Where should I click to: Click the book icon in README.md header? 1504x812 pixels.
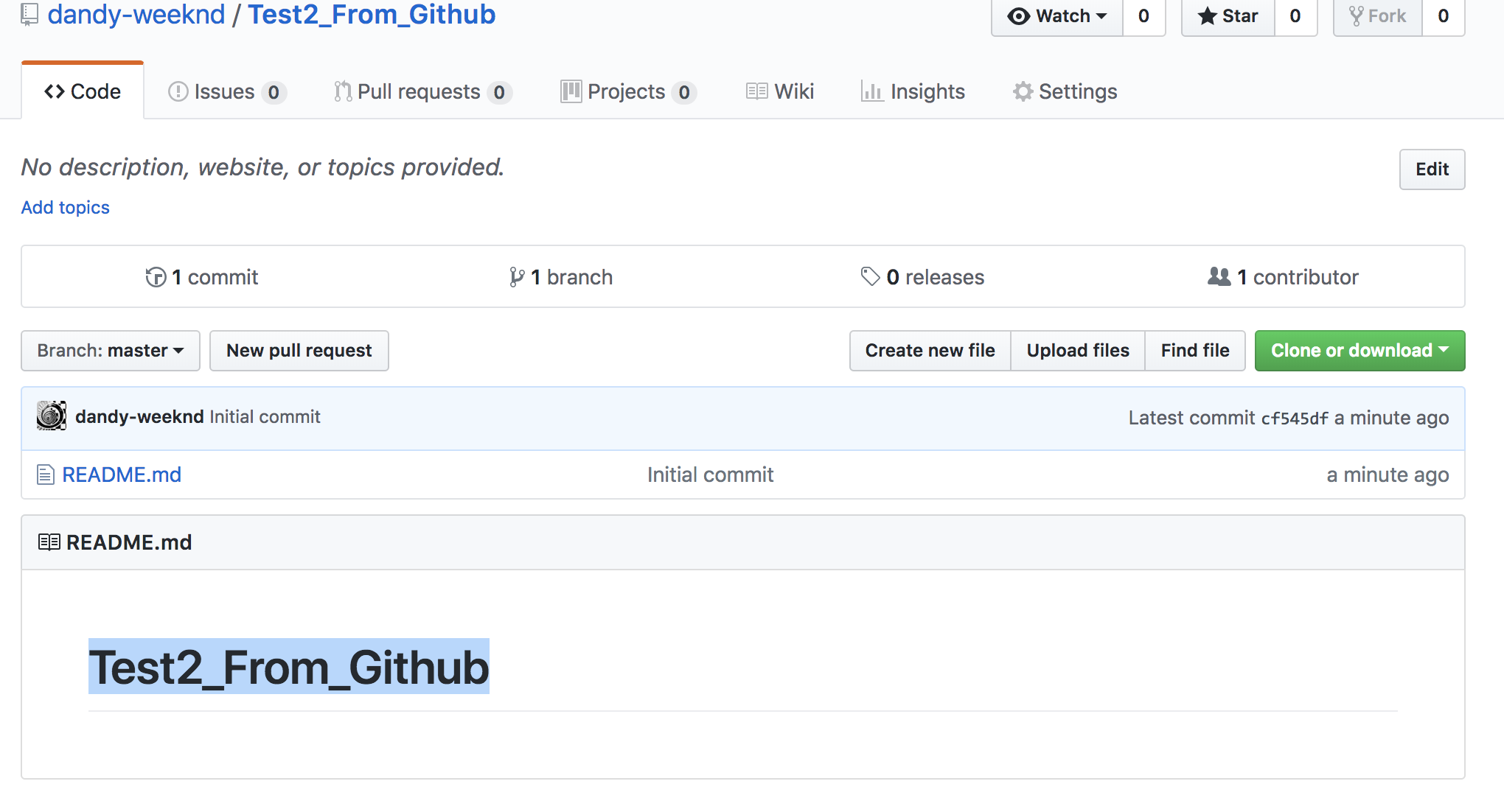coord(49,543)
